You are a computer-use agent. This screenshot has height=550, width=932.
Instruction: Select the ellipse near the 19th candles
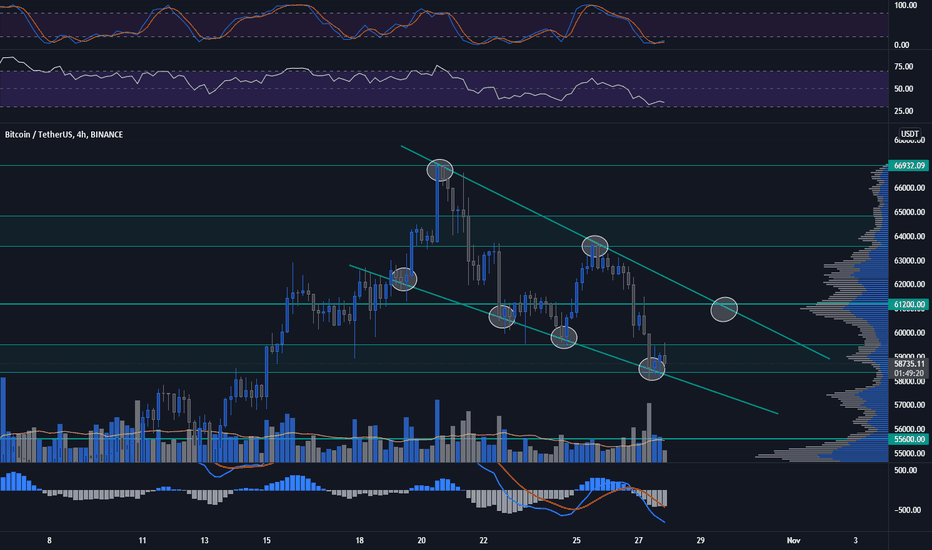[404, 279]
